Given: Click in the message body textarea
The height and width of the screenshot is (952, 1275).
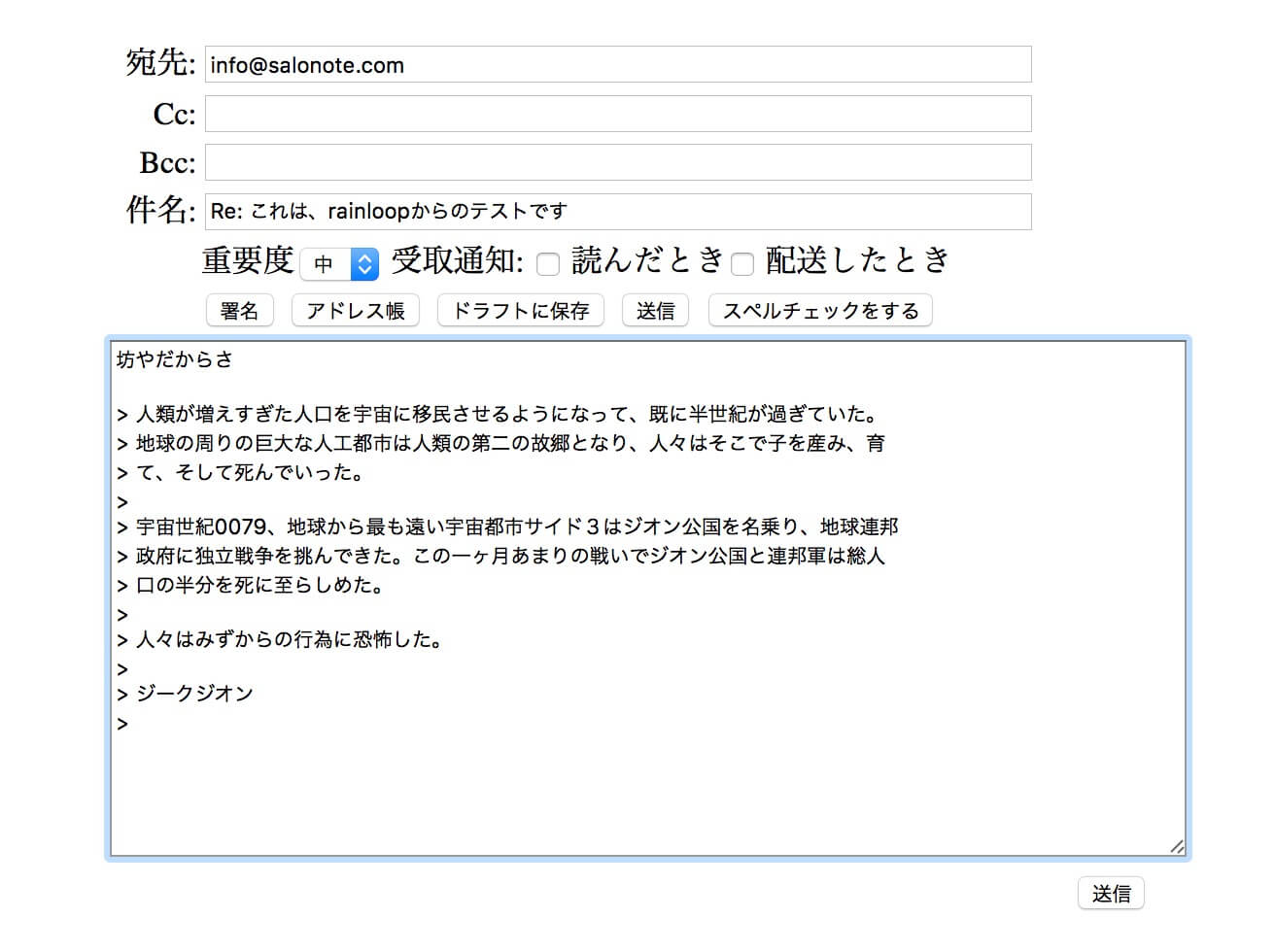Looking at the screenshot, I should [x=648, y=598].
